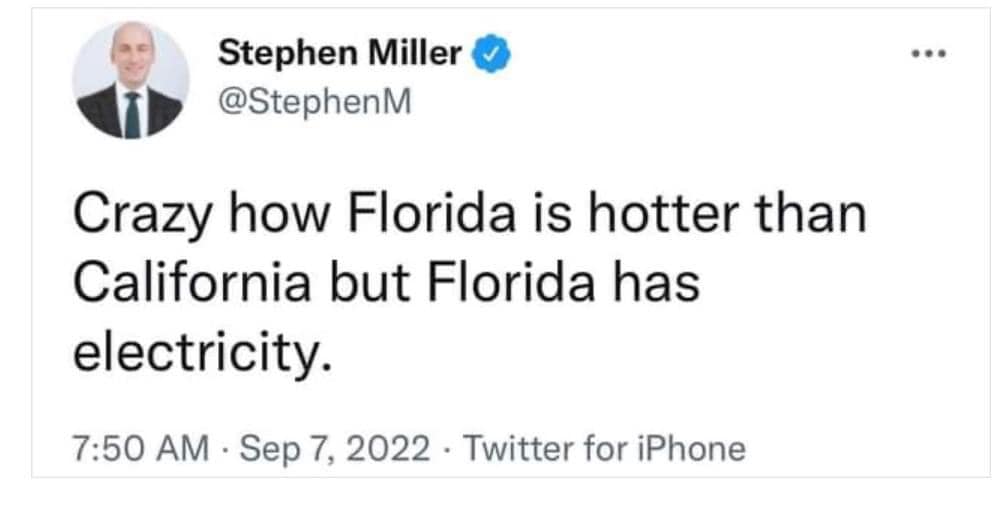Open the three-dot more options menu

[x=930, y=56]
